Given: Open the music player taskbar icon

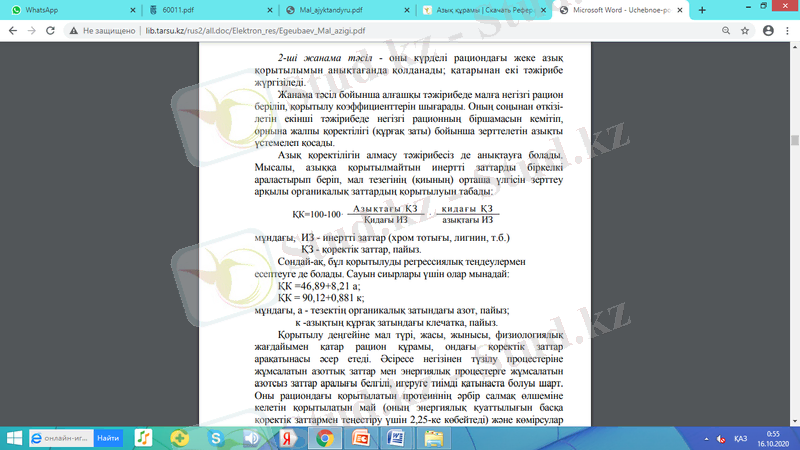Looking at the screenshot, I should tap(143, 438).
